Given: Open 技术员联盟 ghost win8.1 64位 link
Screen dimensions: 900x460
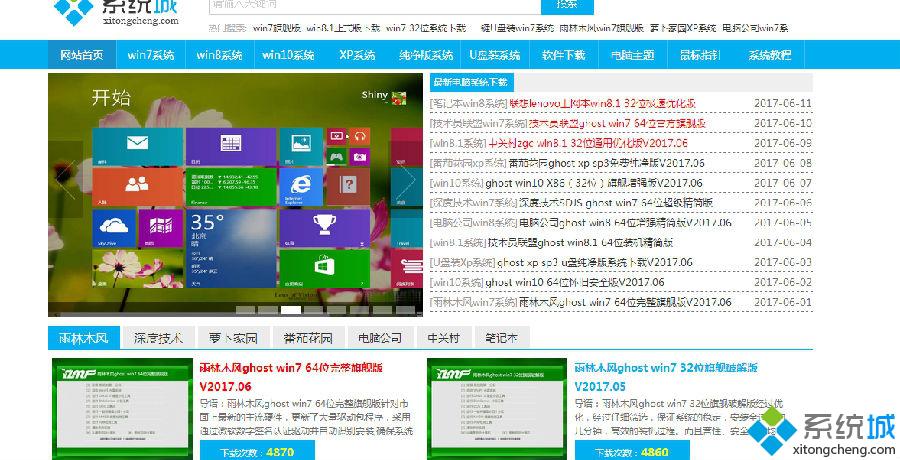Looking at the screenshot, I should tap(580, 242).
